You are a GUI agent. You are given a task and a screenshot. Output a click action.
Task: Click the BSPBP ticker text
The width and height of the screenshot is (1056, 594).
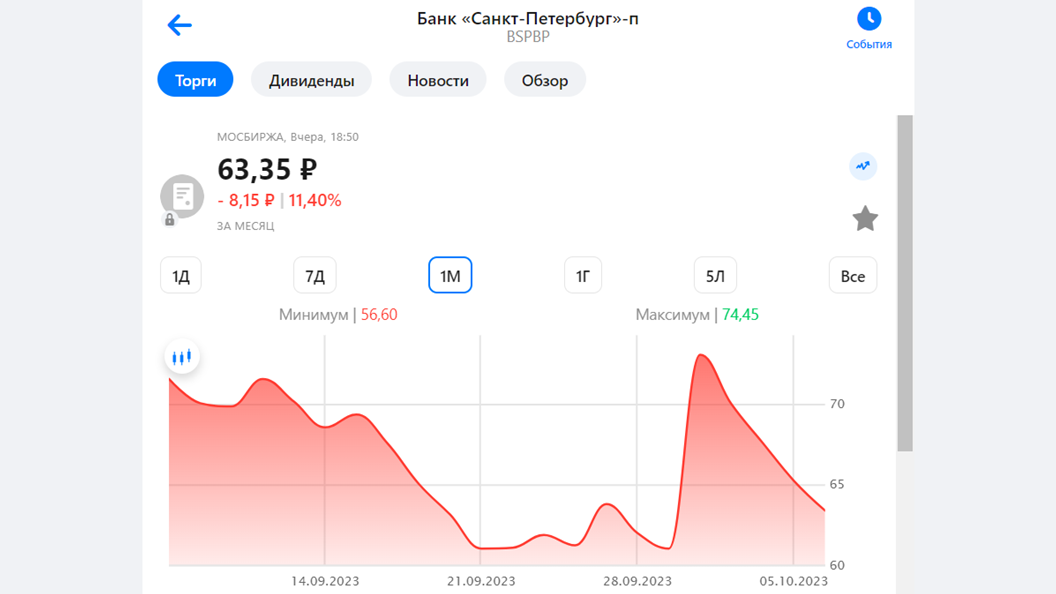[x=528, y=37]
